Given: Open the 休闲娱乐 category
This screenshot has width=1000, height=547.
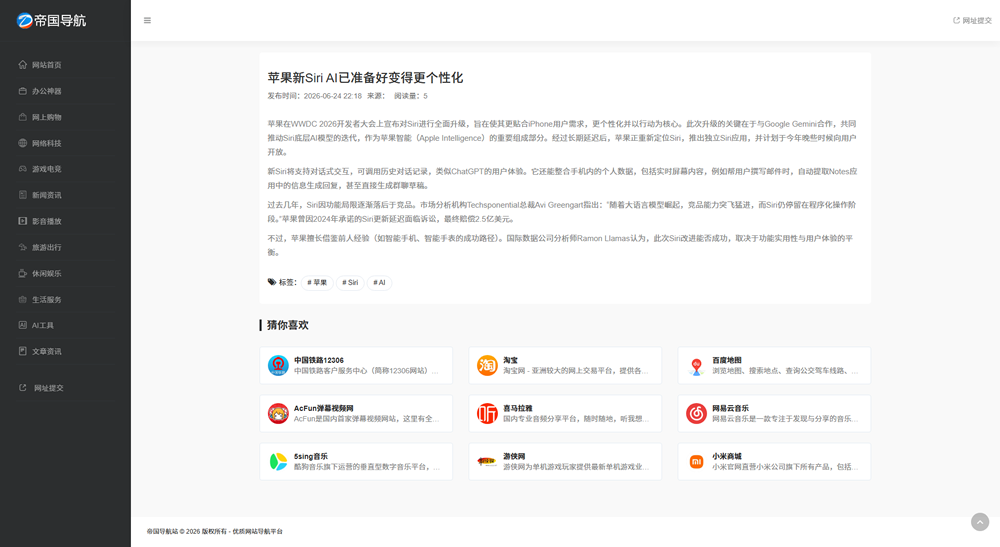Looking at the screenshot, I should pyautogui.click(x=47, y=274).
